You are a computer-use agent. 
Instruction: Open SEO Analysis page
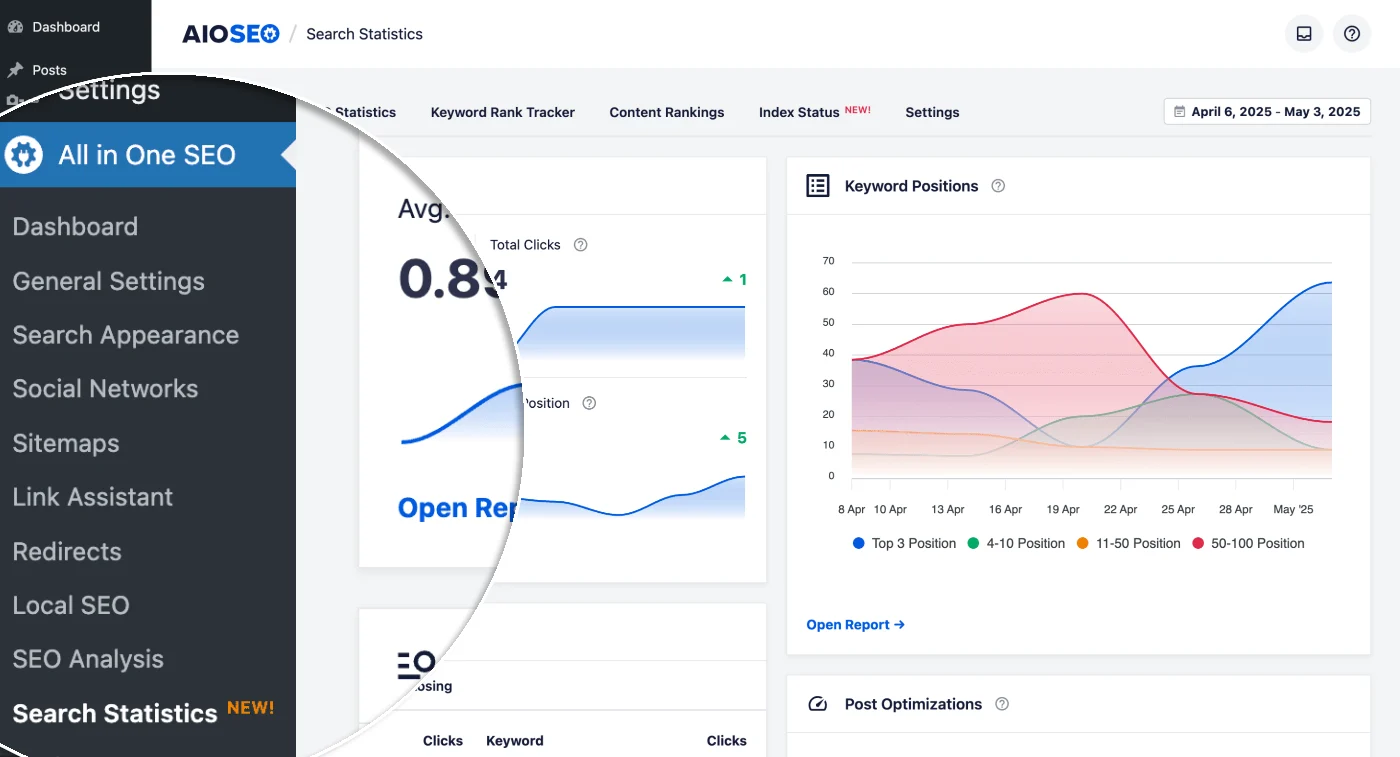point(88,659)
